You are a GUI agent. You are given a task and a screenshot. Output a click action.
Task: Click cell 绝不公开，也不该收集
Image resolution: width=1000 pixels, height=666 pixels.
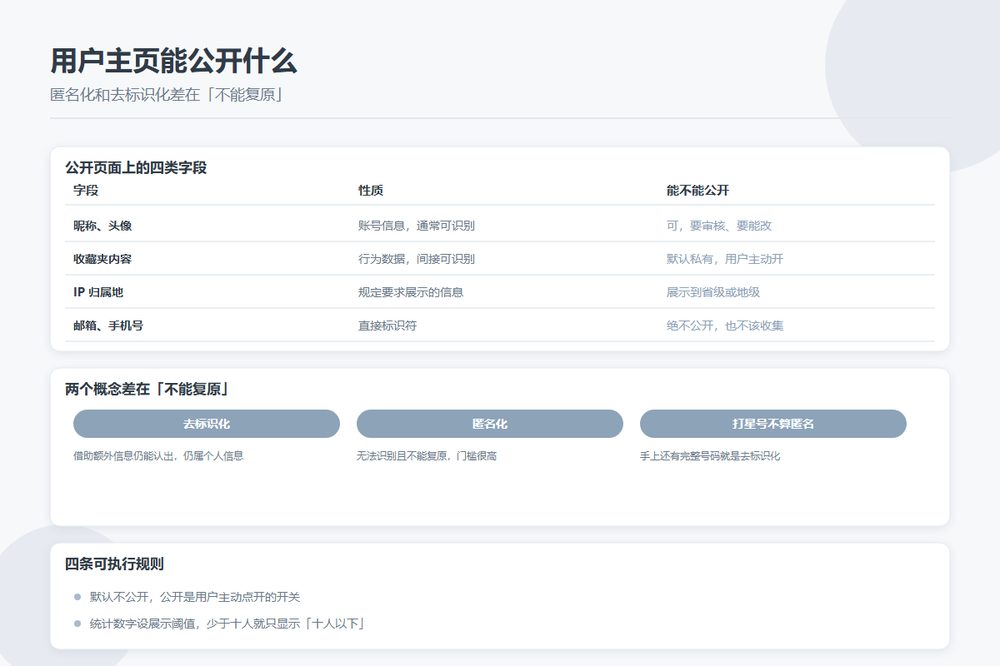[724, 325]
